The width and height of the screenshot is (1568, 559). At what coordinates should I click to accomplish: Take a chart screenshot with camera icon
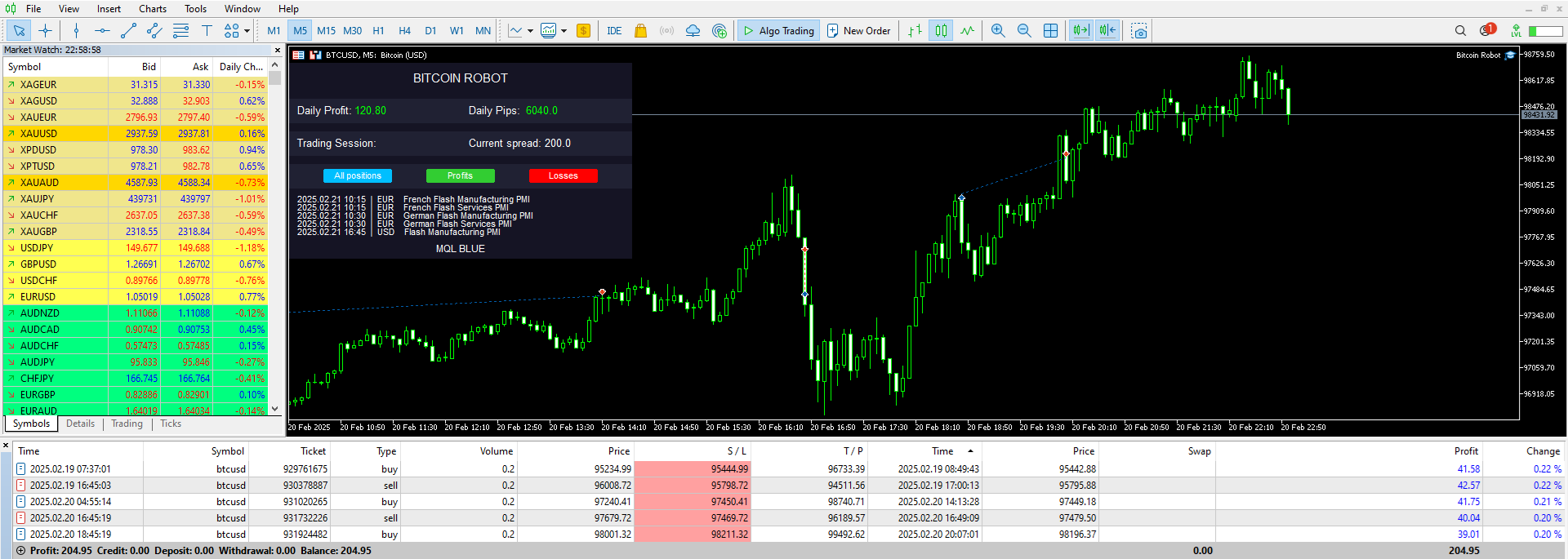tap(1139, 31)
